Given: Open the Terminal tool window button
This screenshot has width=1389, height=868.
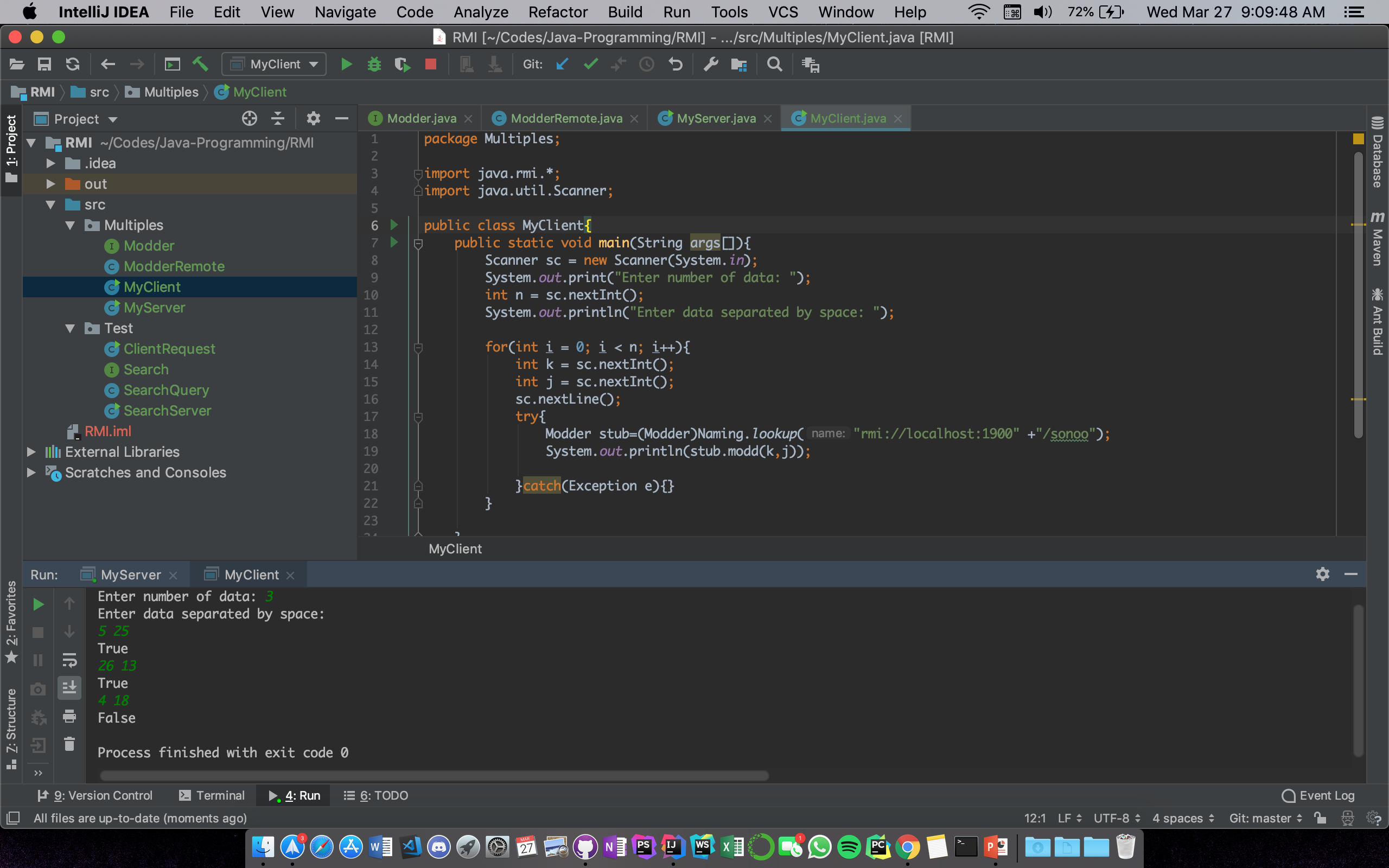Looking at the screenshot, I should pyautogui.click(x=212, y=795).
